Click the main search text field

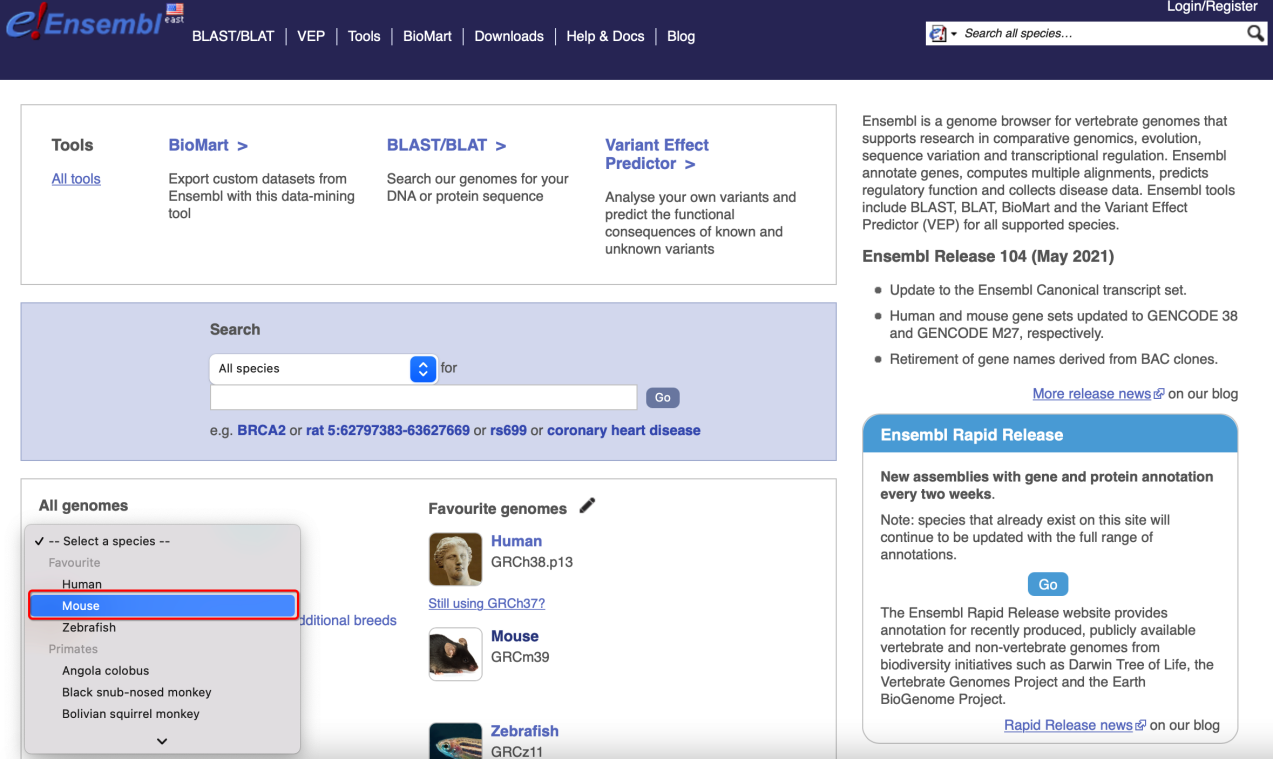pos(423,397)
